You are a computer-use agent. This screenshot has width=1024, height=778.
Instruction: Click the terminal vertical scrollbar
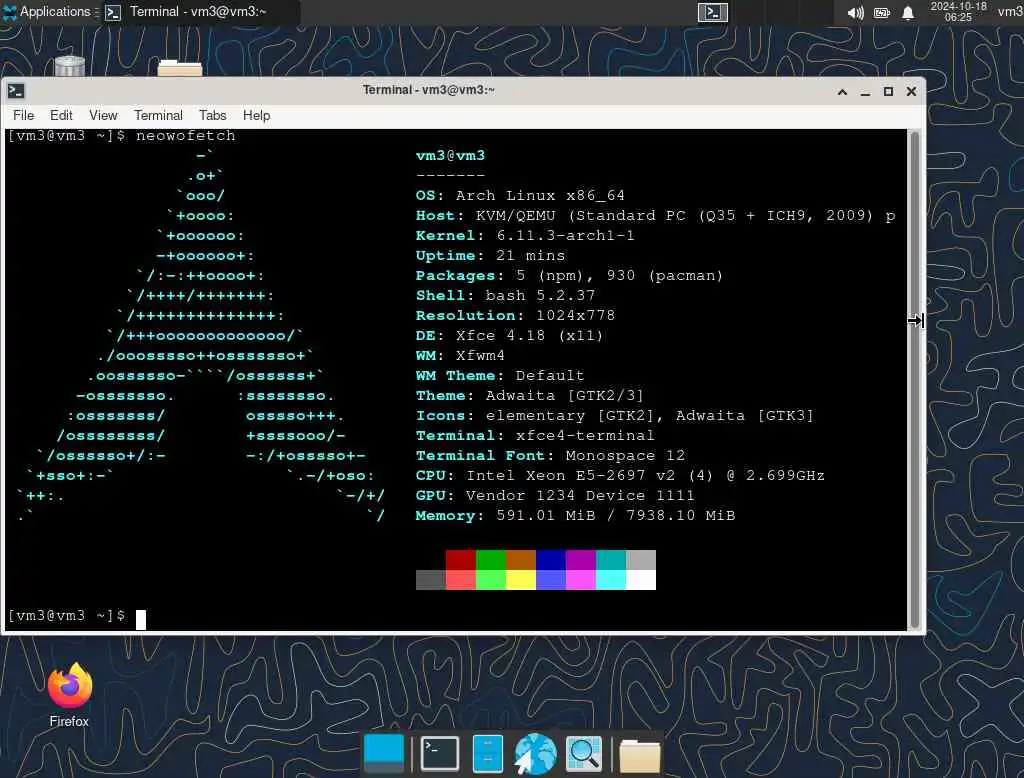[914, 380]
